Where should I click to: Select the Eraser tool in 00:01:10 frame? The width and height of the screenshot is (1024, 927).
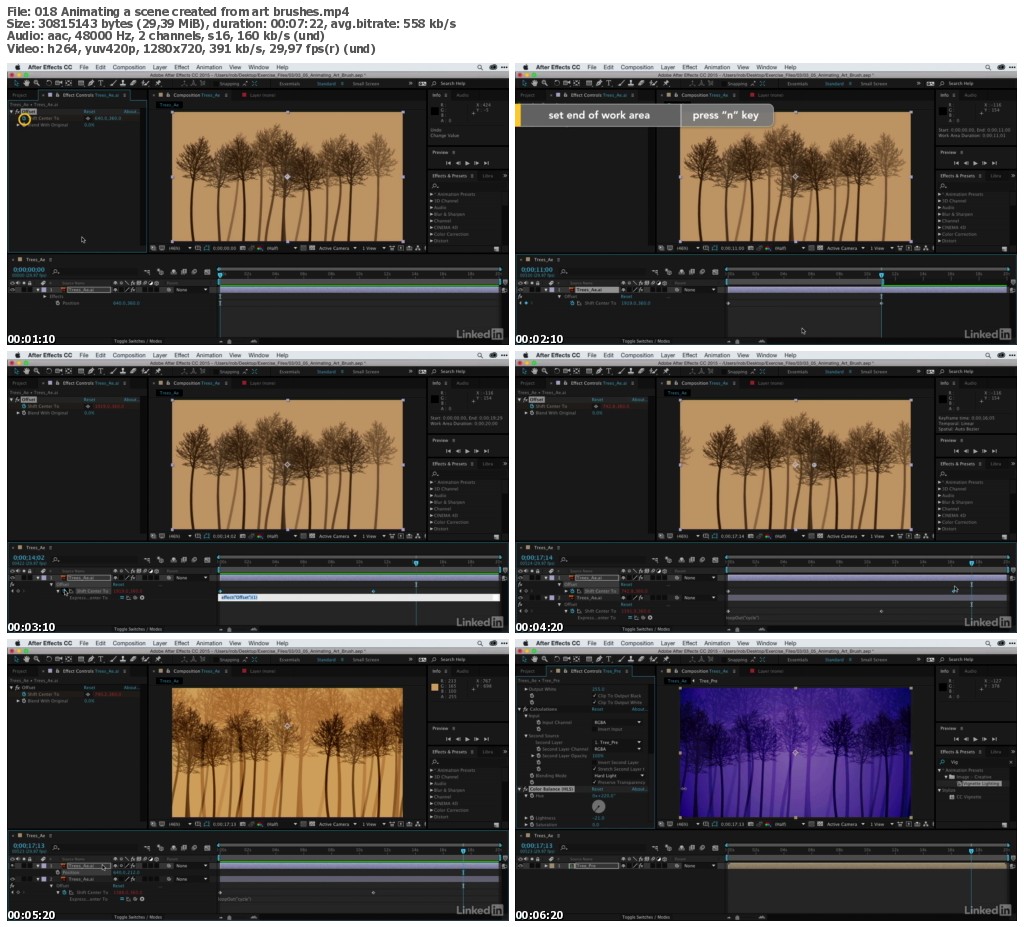(x=133, y=83)
